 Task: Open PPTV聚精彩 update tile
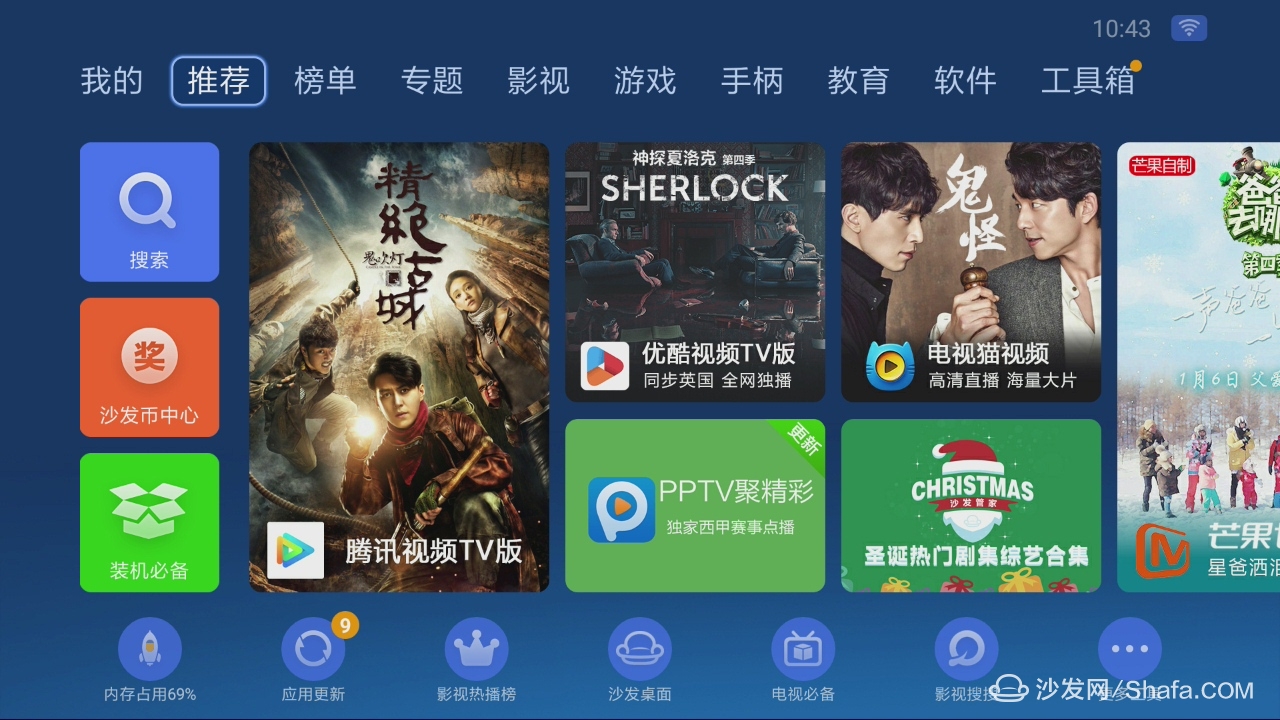(695, 506)
